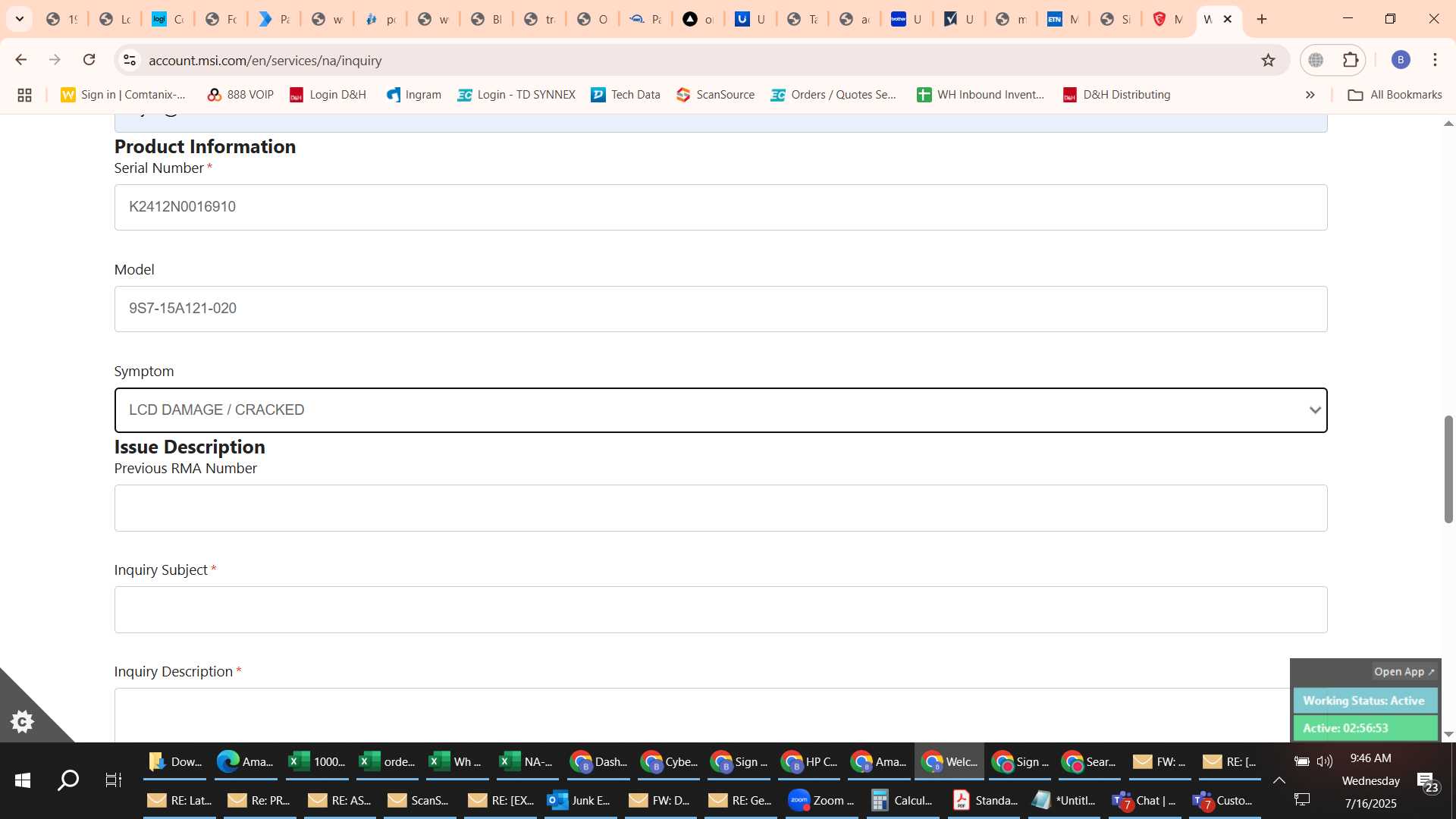Open the Ingram bookmark
Screen dimensions: 1456x819
coord(414,95)
